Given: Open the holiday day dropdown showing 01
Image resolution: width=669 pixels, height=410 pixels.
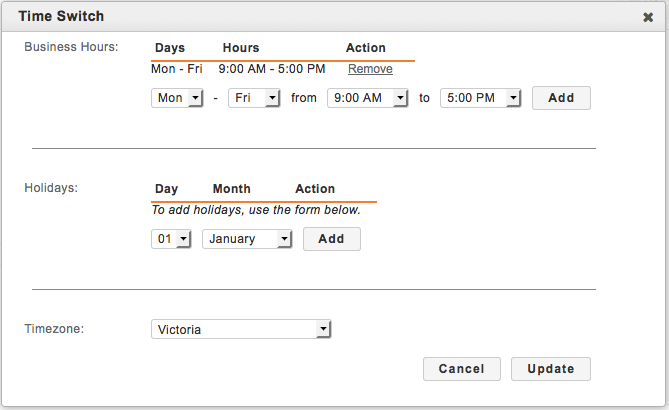Looking at the screenshot, I should (x=171, y=239).
